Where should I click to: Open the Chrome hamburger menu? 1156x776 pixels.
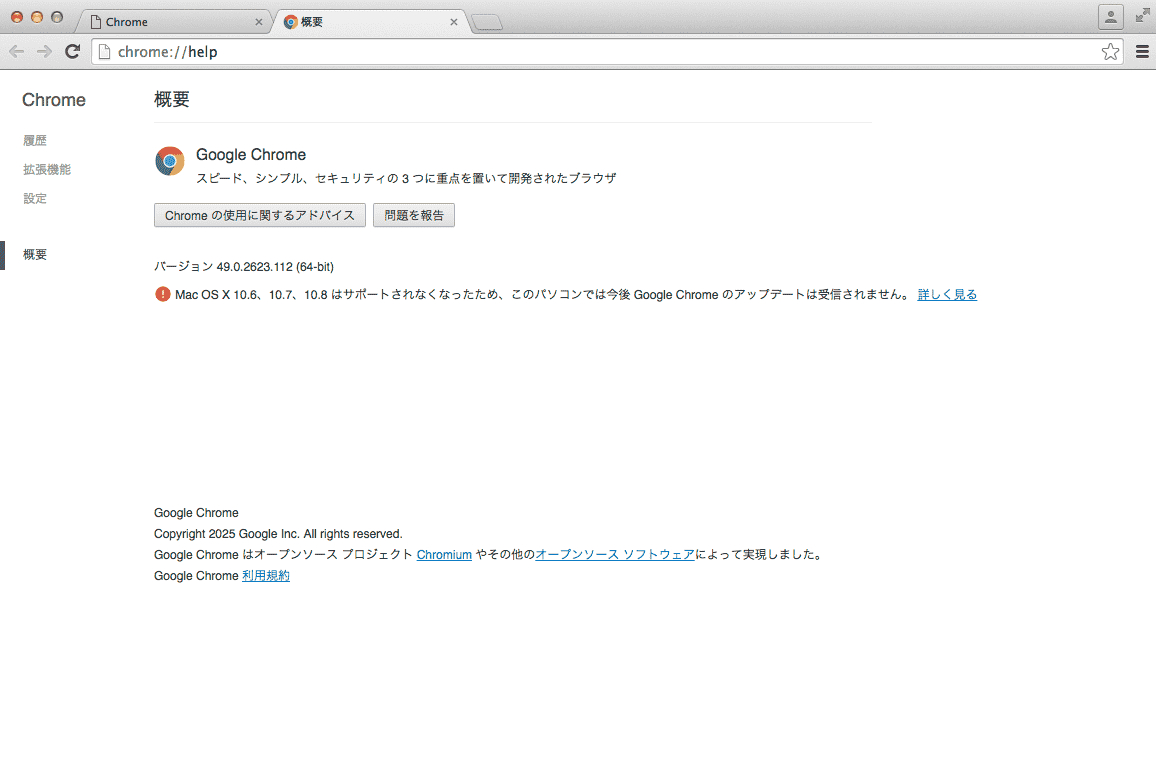click(1142, 52)
